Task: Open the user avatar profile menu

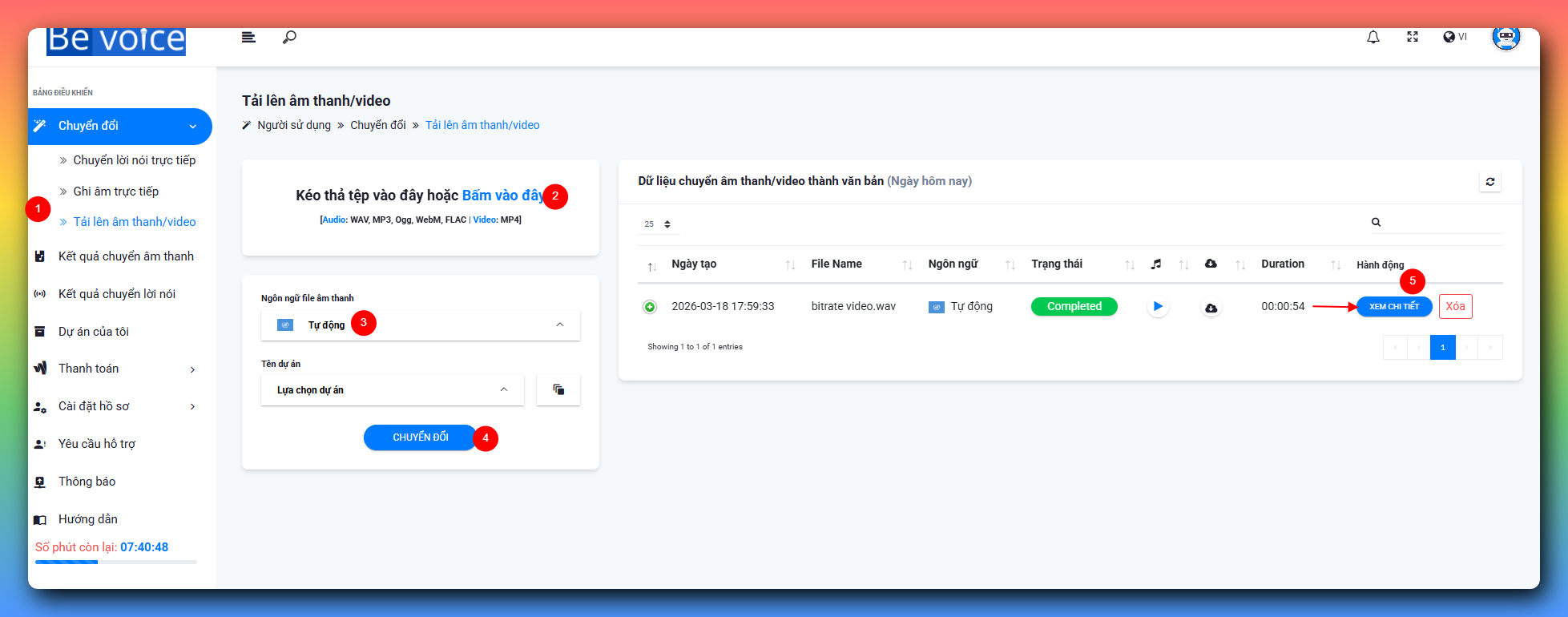Action: 1506,37
